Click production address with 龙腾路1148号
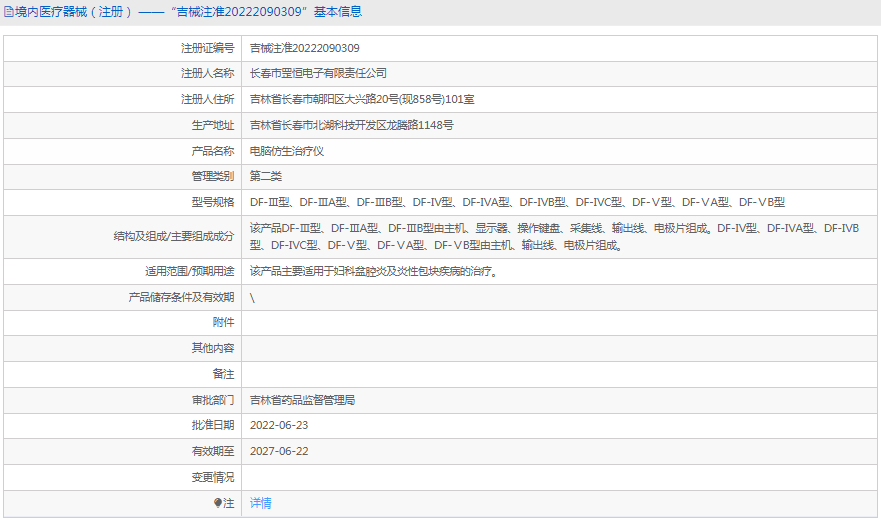 [x=351, y=126]
